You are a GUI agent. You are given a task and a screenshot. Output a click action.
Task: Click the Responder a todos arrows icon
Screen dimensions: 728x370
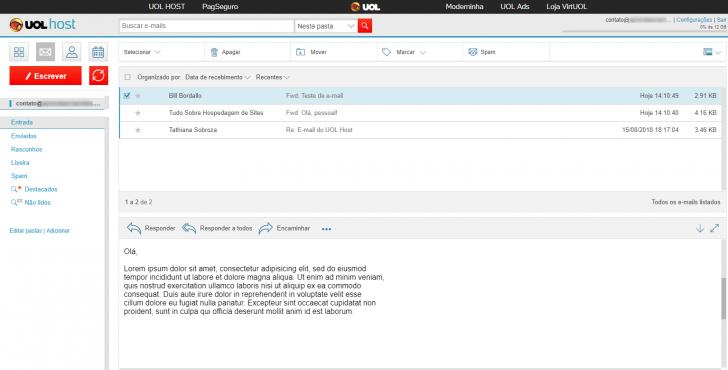coord(189,228)
